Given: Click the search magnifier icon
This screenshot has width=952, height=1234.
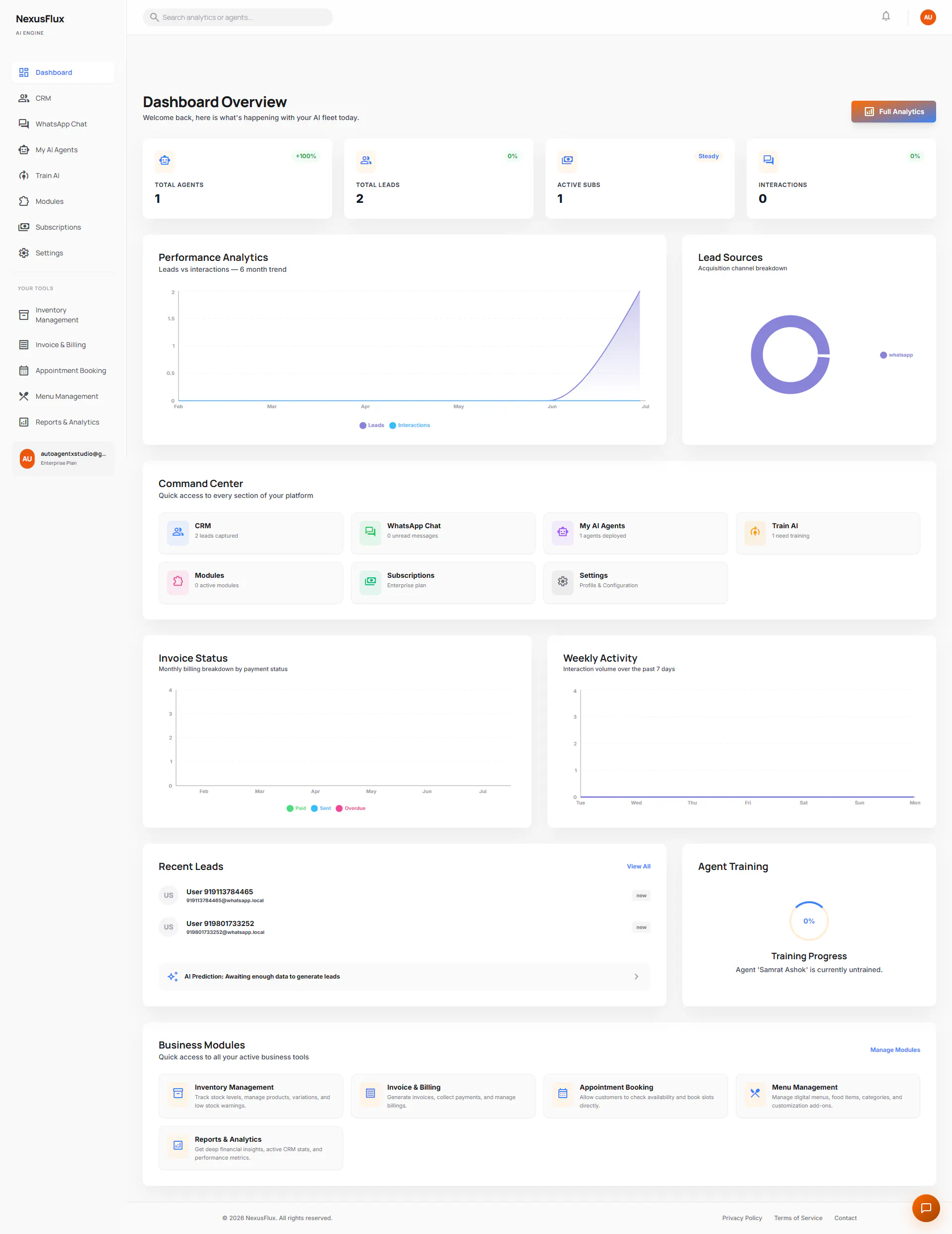Looking at the screenshot, I should click(154, 17).
